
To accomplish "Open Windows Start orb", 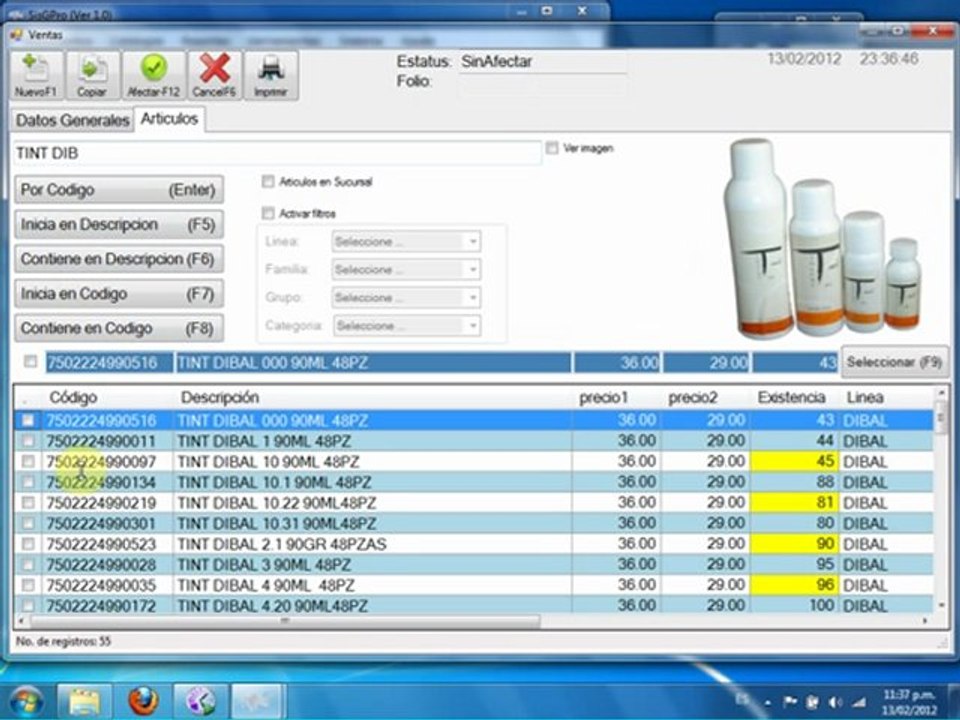I will 26,702.
